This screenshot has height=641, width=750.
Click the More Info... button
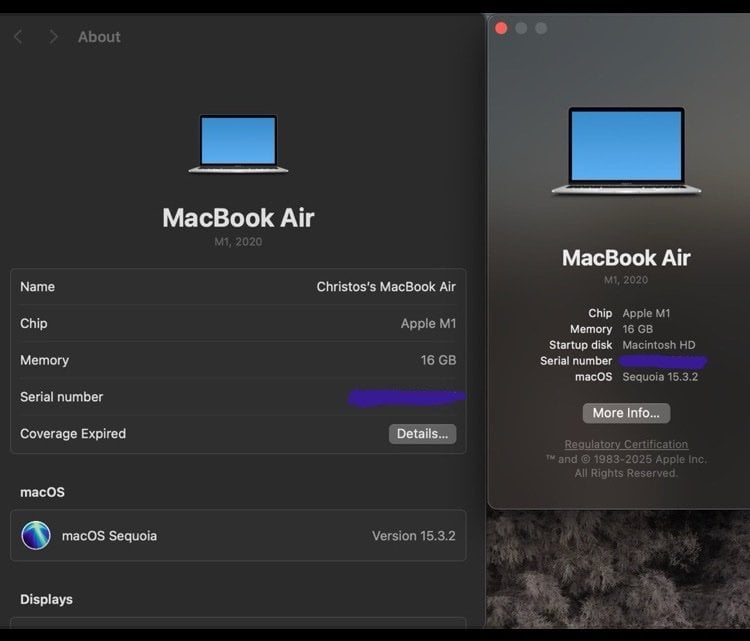[626, 413]
